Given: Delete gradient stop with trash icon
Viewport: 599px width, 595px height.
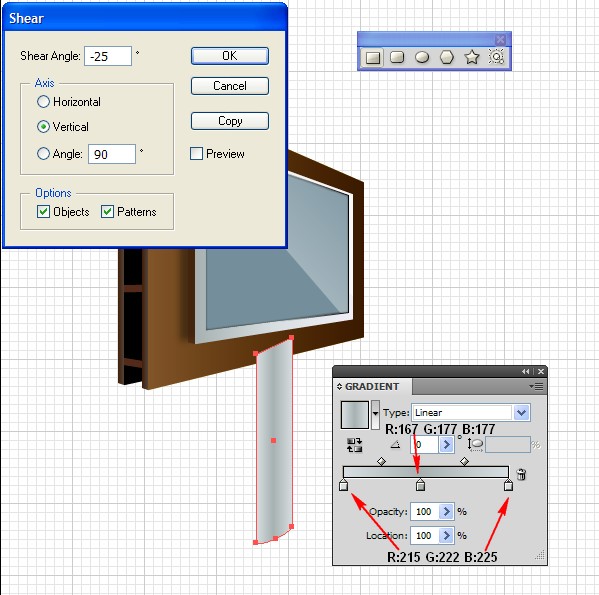Looking at the screenshot, I should click(521, 474).
